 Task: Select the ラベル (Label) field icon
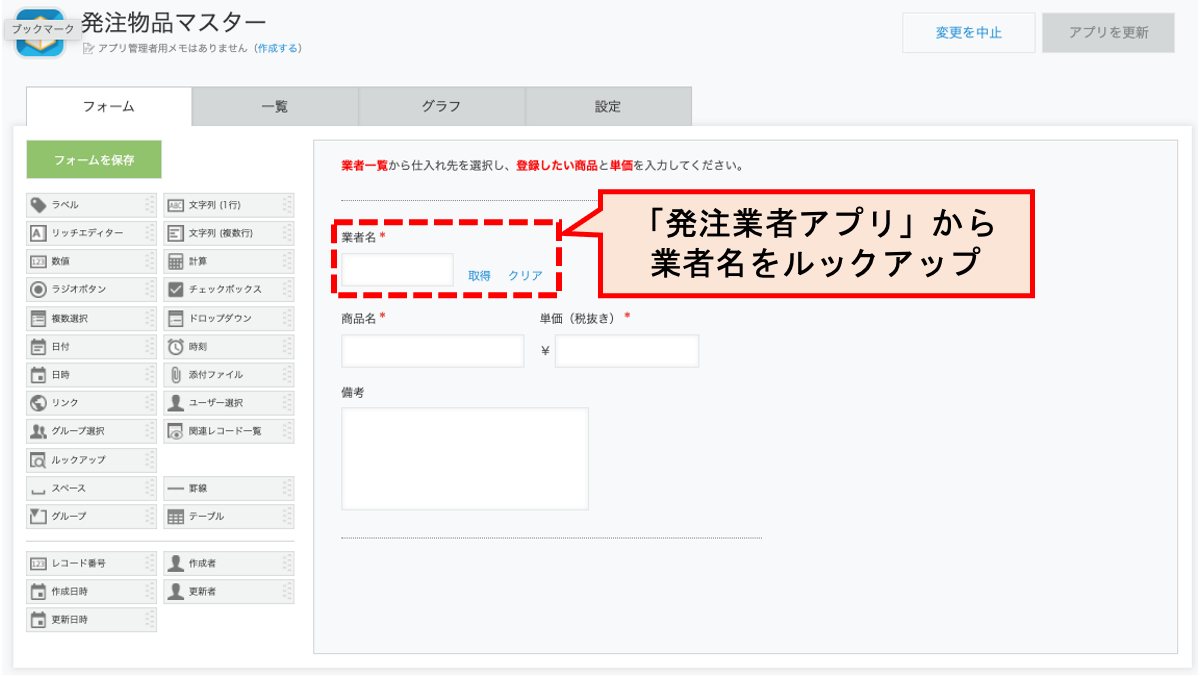(38, 205)
